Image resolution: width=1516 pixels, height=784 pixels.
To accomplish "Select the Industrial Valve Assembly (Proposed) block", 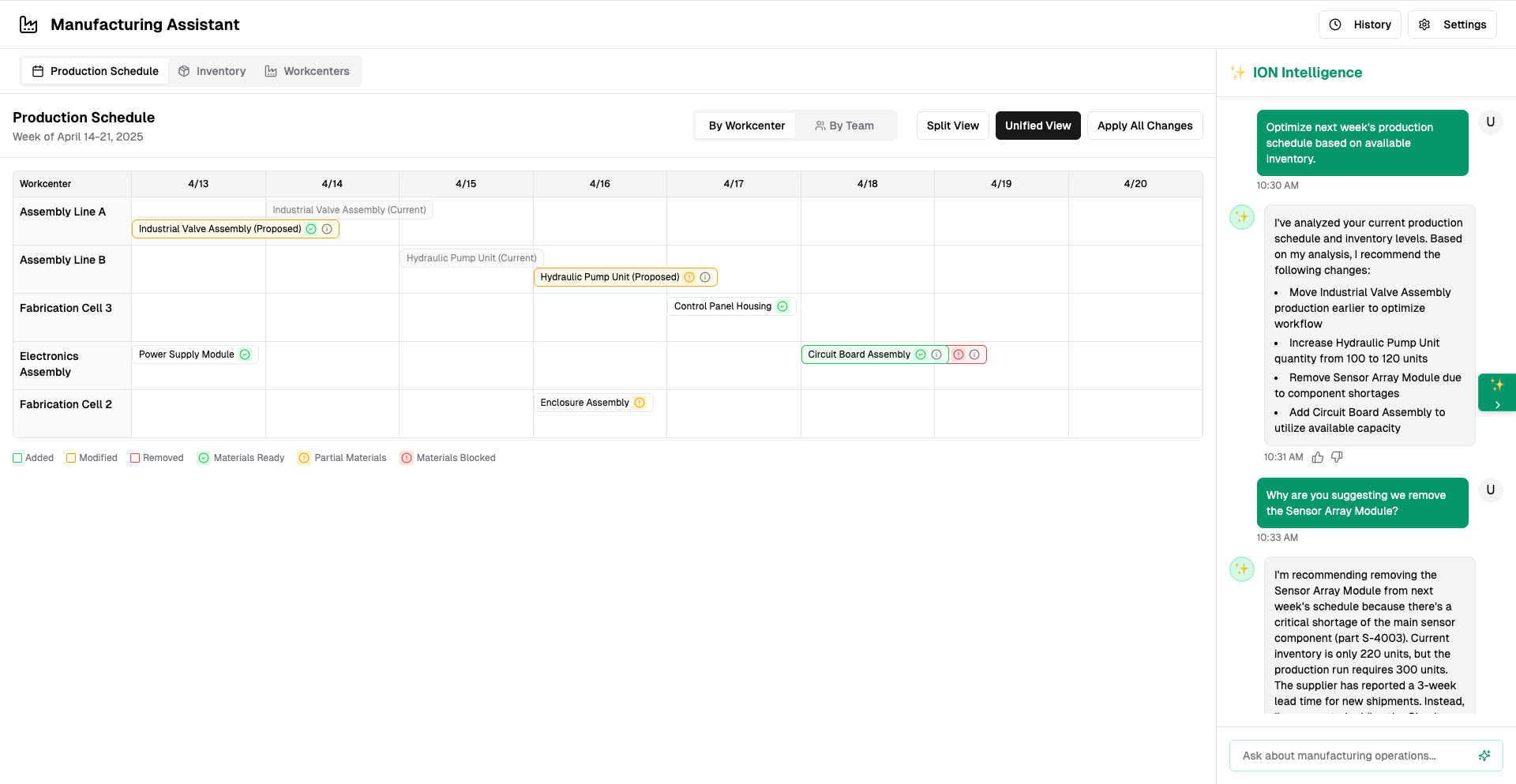I will coord(235,229).
